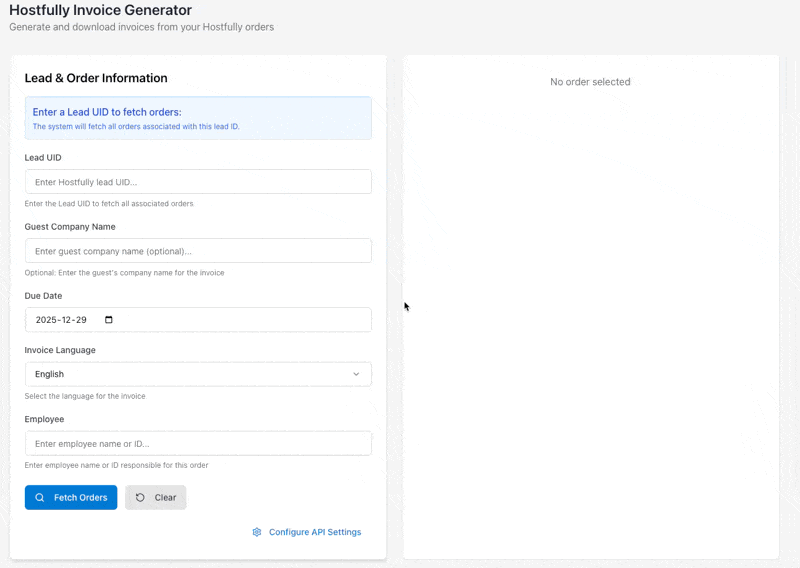Click the 'Due Date' label
Viewport: 800px width, 568px height.
(43, 295)
